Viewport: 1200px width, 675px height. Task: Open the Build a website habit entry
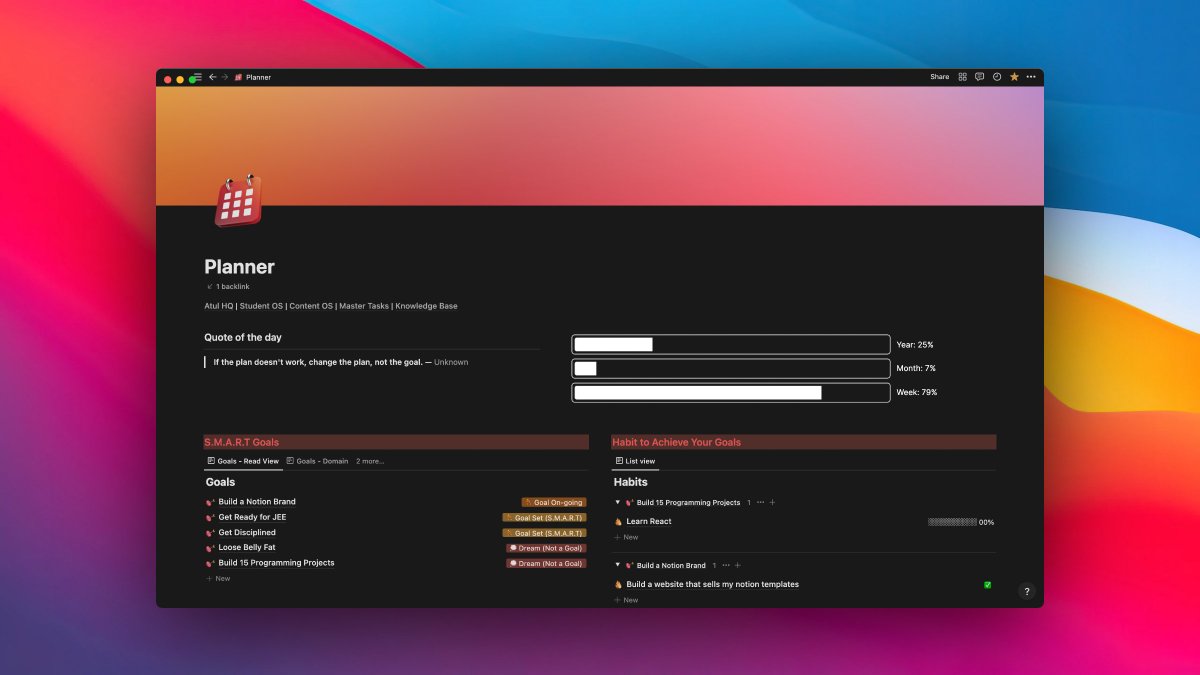(712, 584)
